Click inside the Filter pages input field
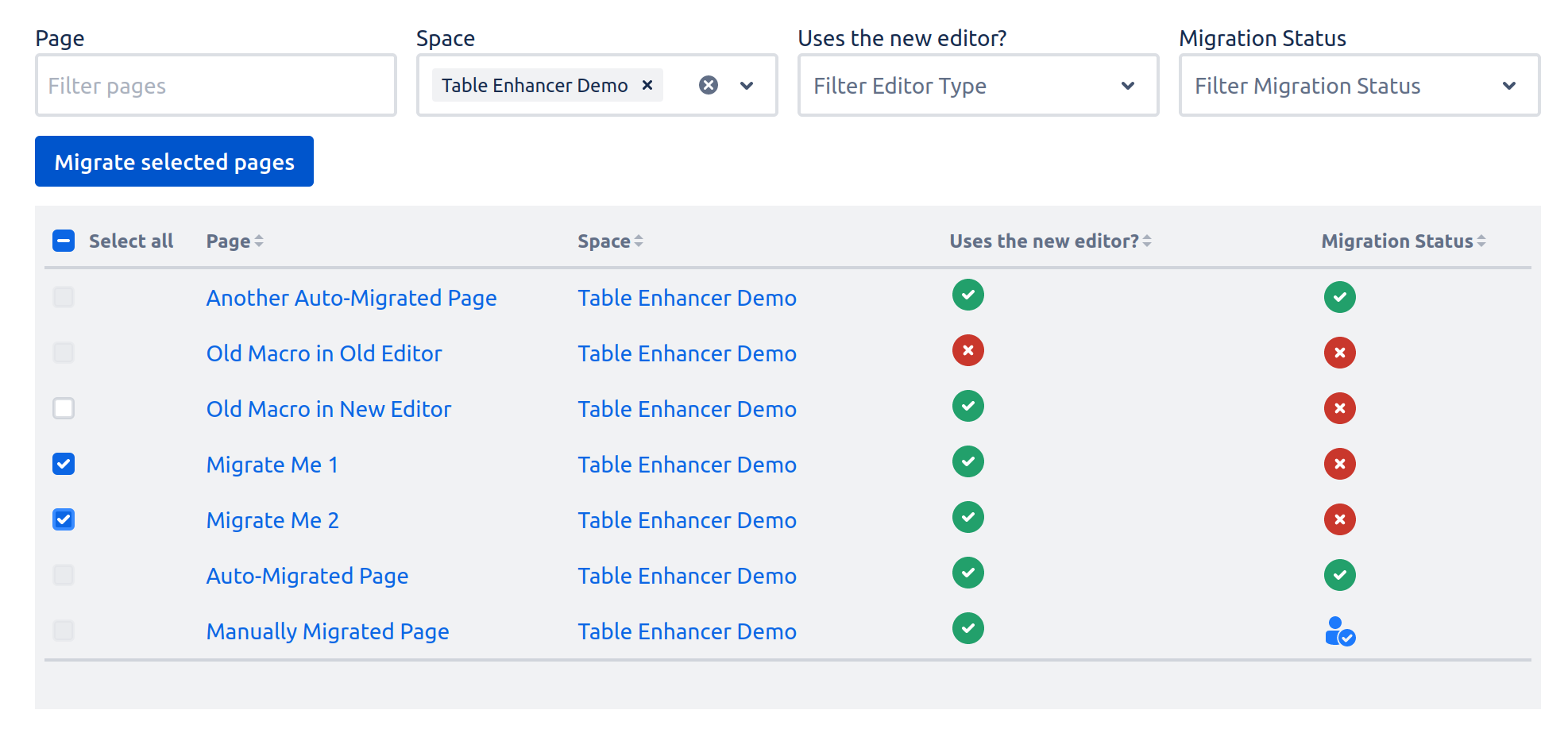 tap(215, 85)
